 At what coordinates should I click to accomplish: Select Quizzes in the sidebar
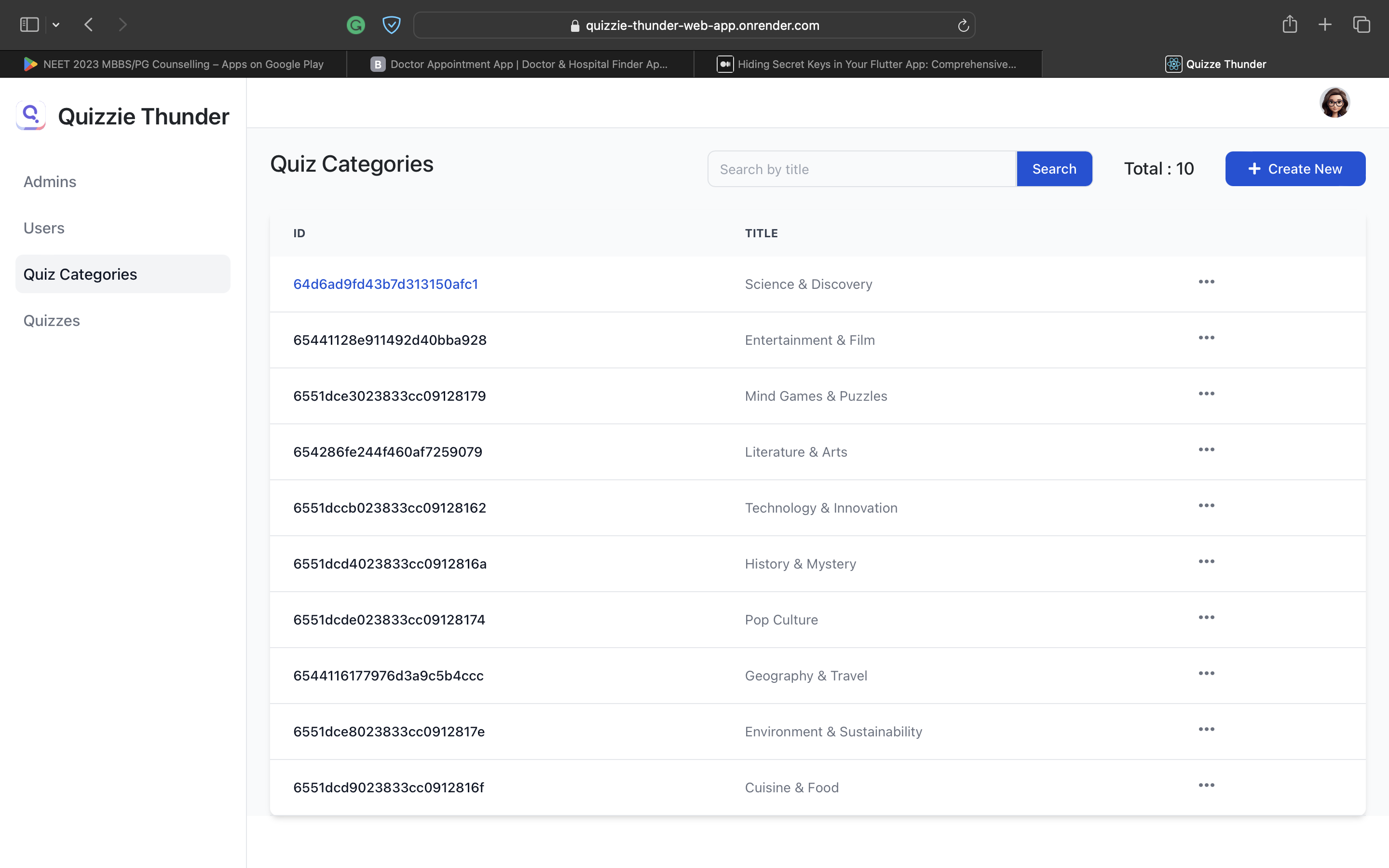[x=51, y=320]
